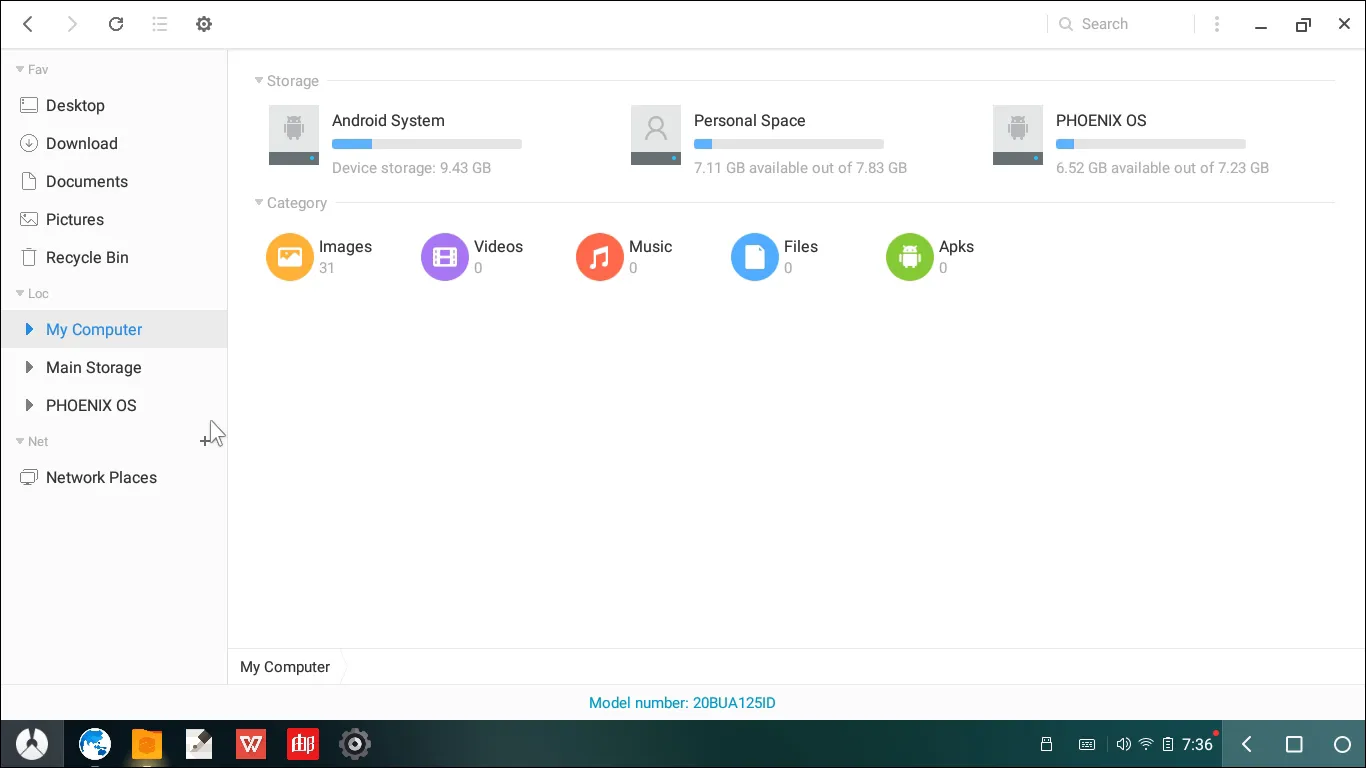Expand the My Computer tree arrow
The image size is (1366, 768).
coord(29,329)
